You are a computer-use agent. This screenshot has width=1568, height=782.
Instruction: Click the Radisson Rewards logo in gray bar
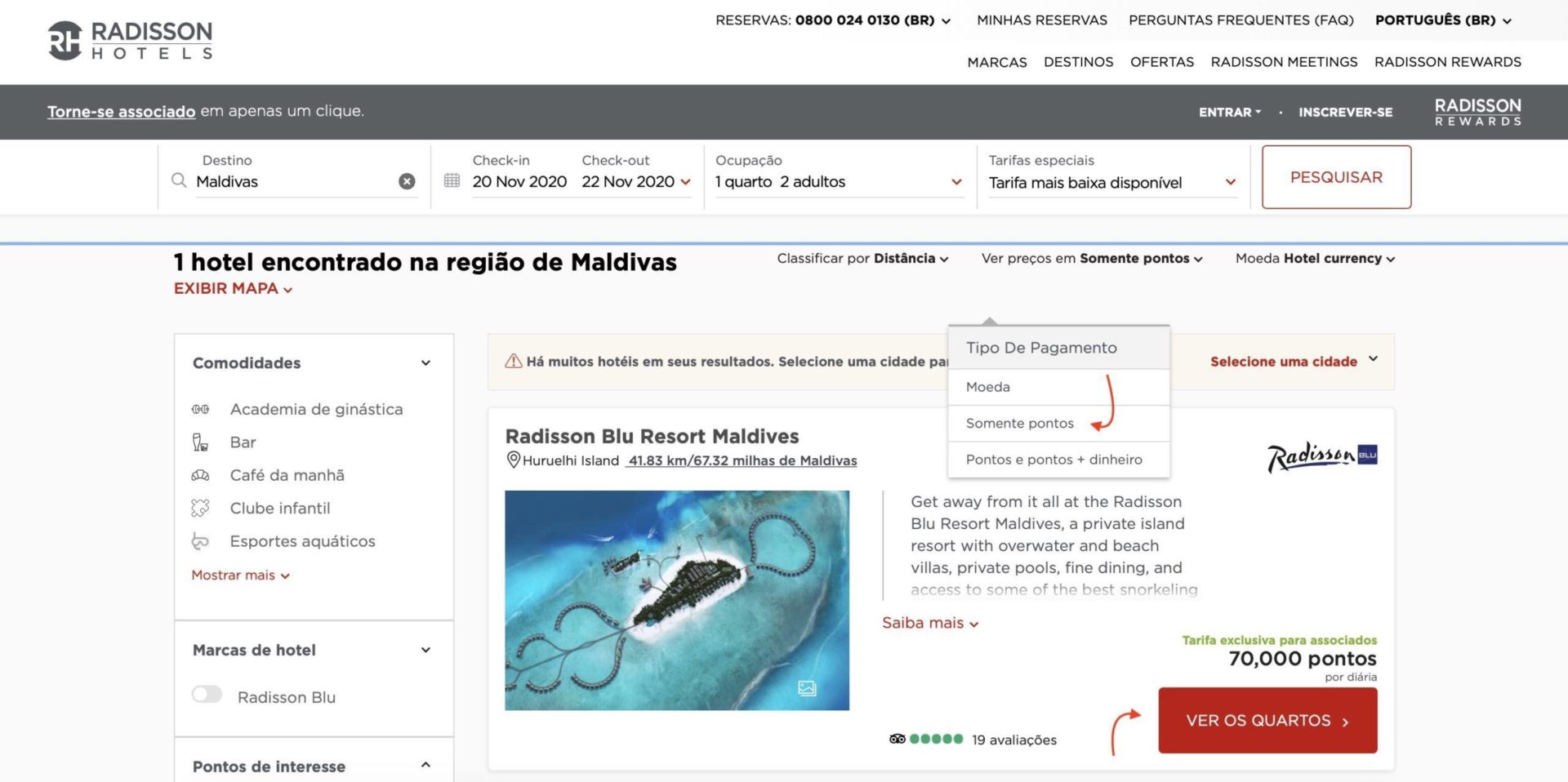point(1477,112)
